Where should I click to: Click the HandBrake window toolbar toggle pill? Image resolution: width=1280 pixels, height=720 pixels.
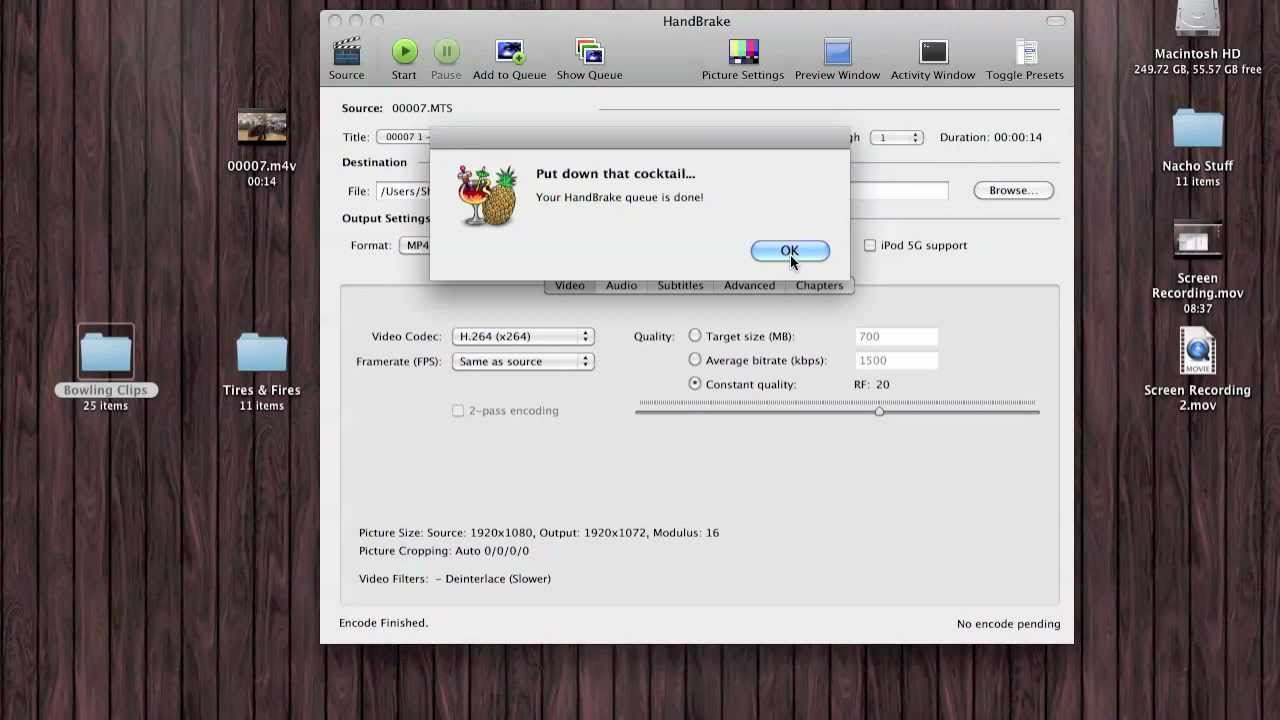tap(1056, 21)
